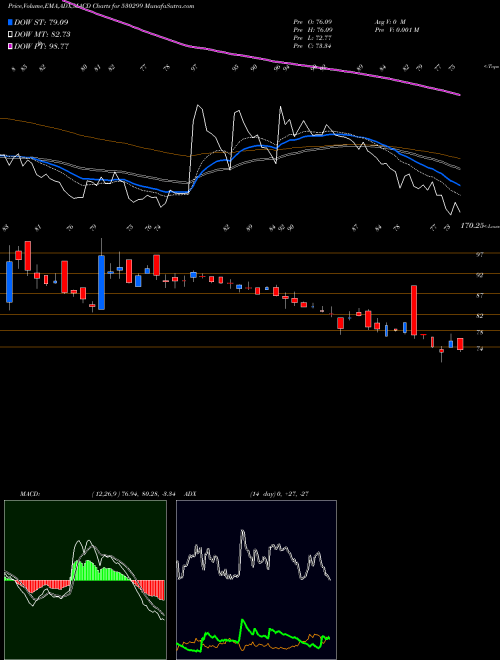Click the 170.25 label beside the price axis
Image resolution: width=500 pixels, height=660 pixels.
tap(471, 226)
